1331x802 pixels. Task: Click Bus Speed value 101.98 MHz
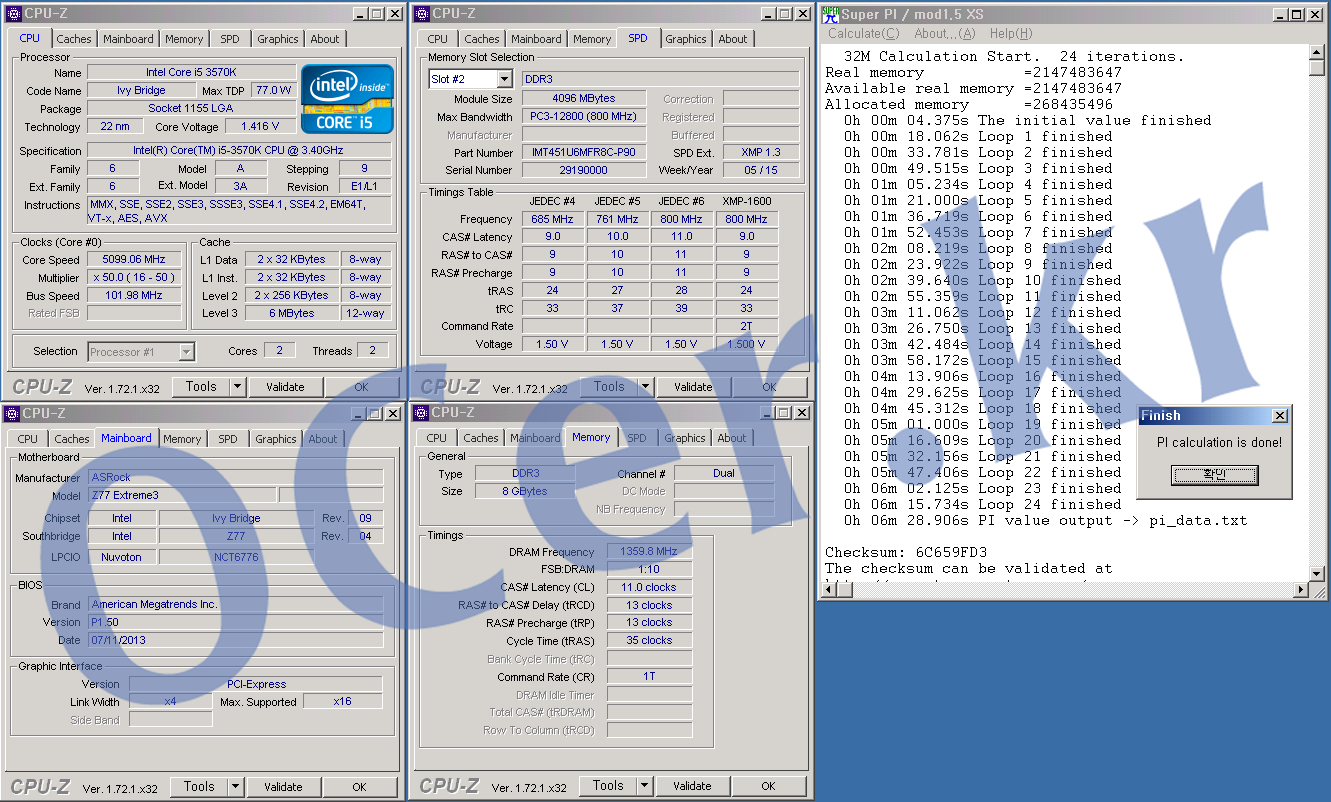[x=133, y=295]
